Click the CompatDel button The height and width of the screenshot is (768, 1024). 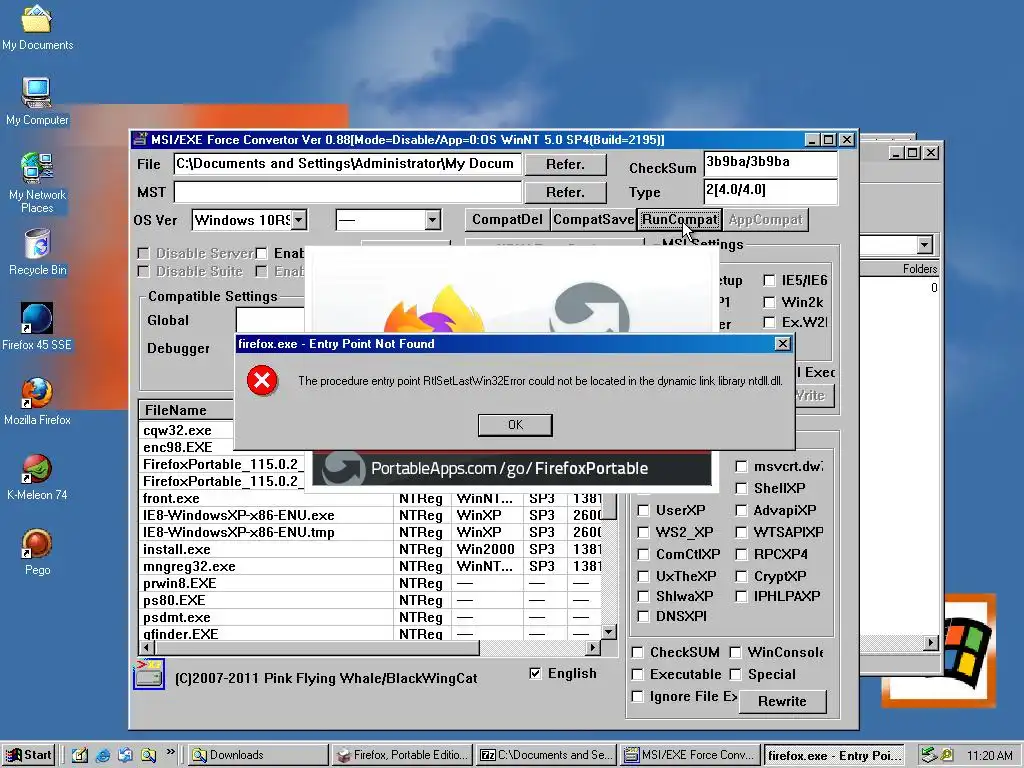(507, 220)
